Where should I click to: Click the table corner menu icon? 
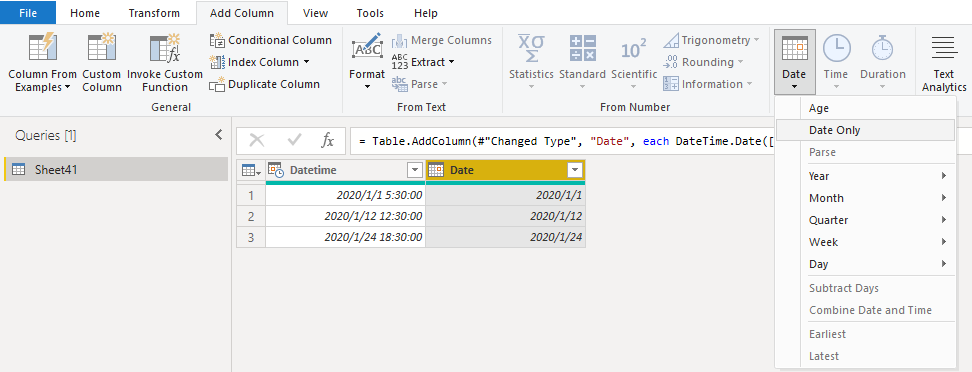(x=250, y=170)
